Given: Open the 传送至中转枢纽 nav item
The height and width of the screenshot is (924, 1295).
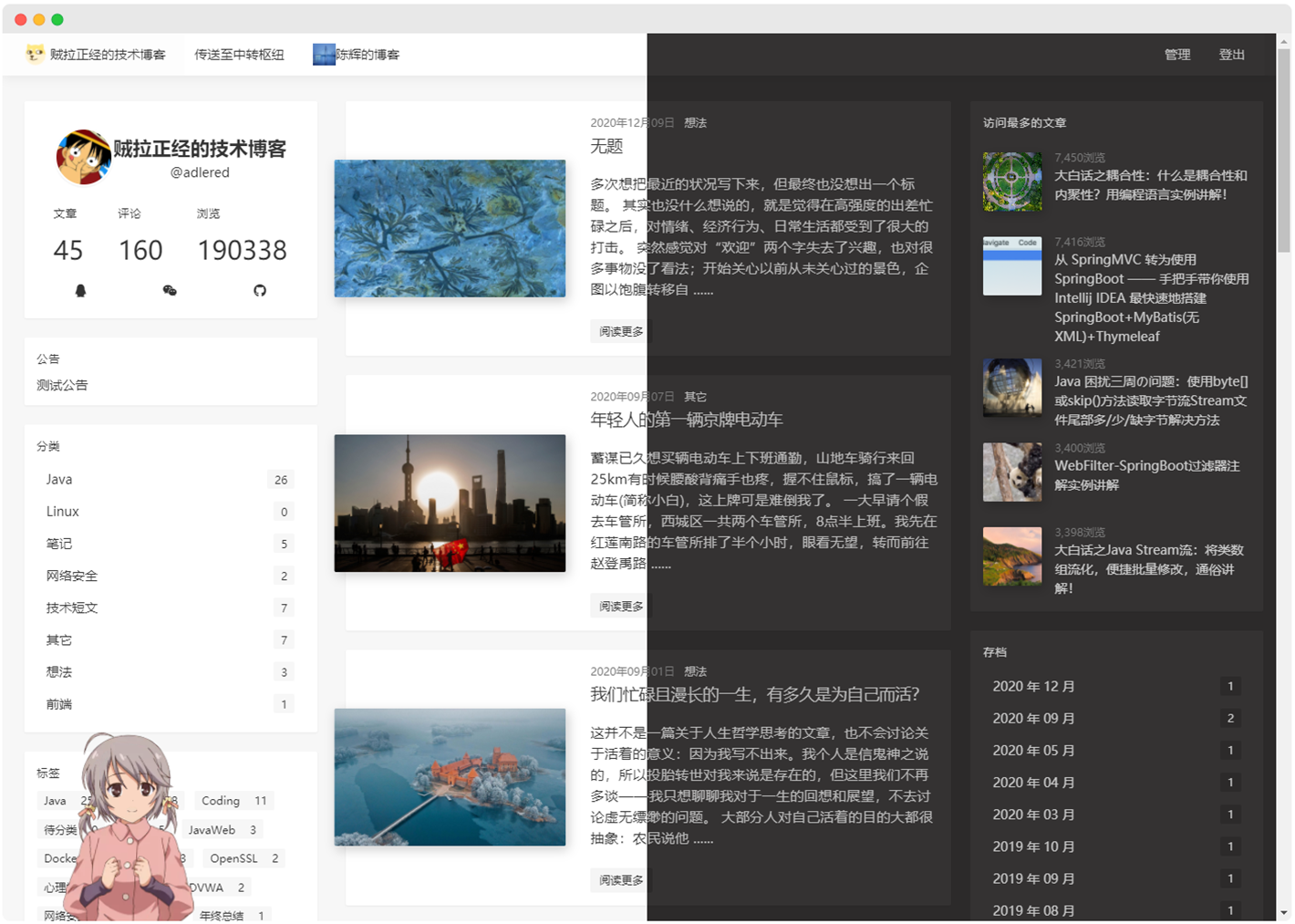Looking at the screenshot, I should 239,55.
